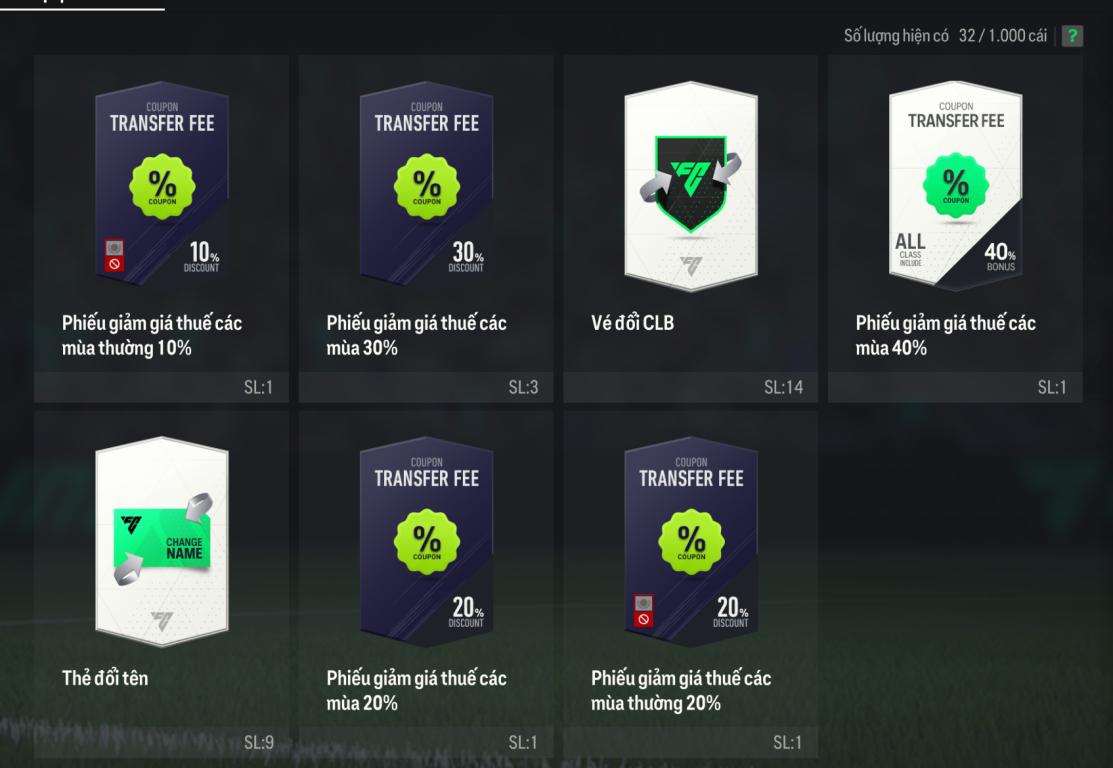Click the green question mark help icon

click(x=1072, y=35)
